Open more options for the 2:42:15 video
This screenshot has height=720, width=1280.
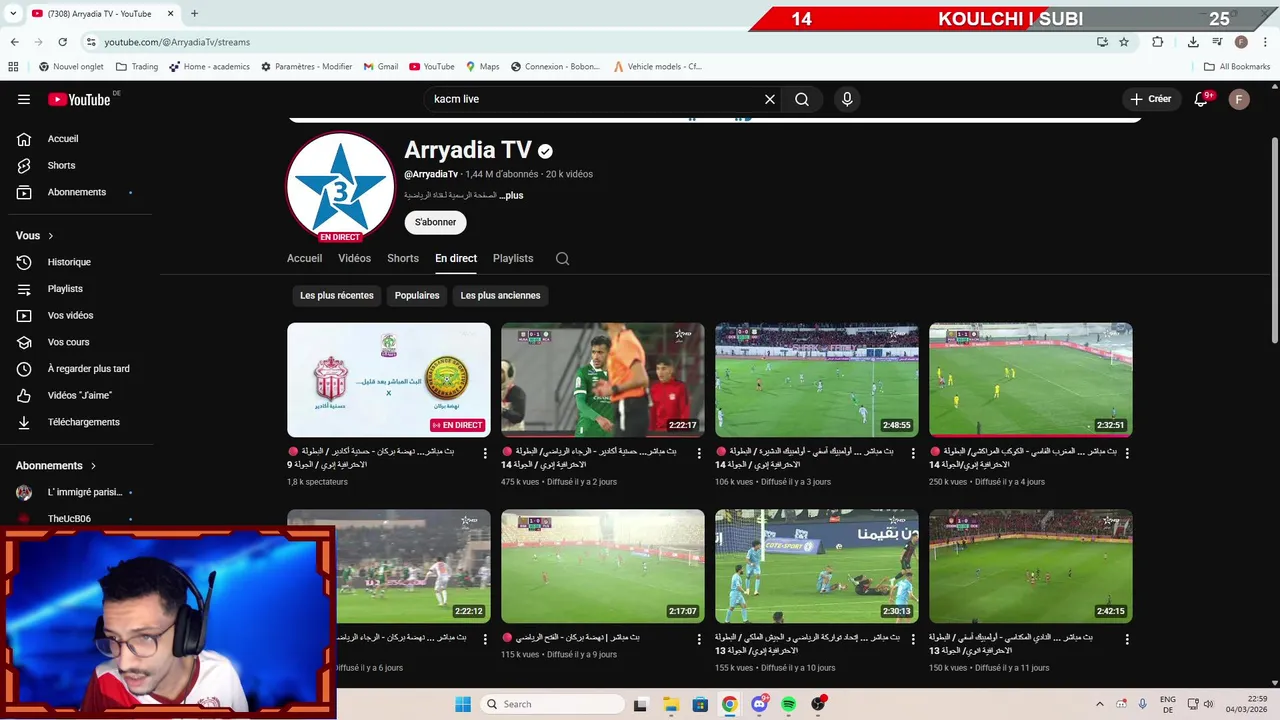[1127, 639]
